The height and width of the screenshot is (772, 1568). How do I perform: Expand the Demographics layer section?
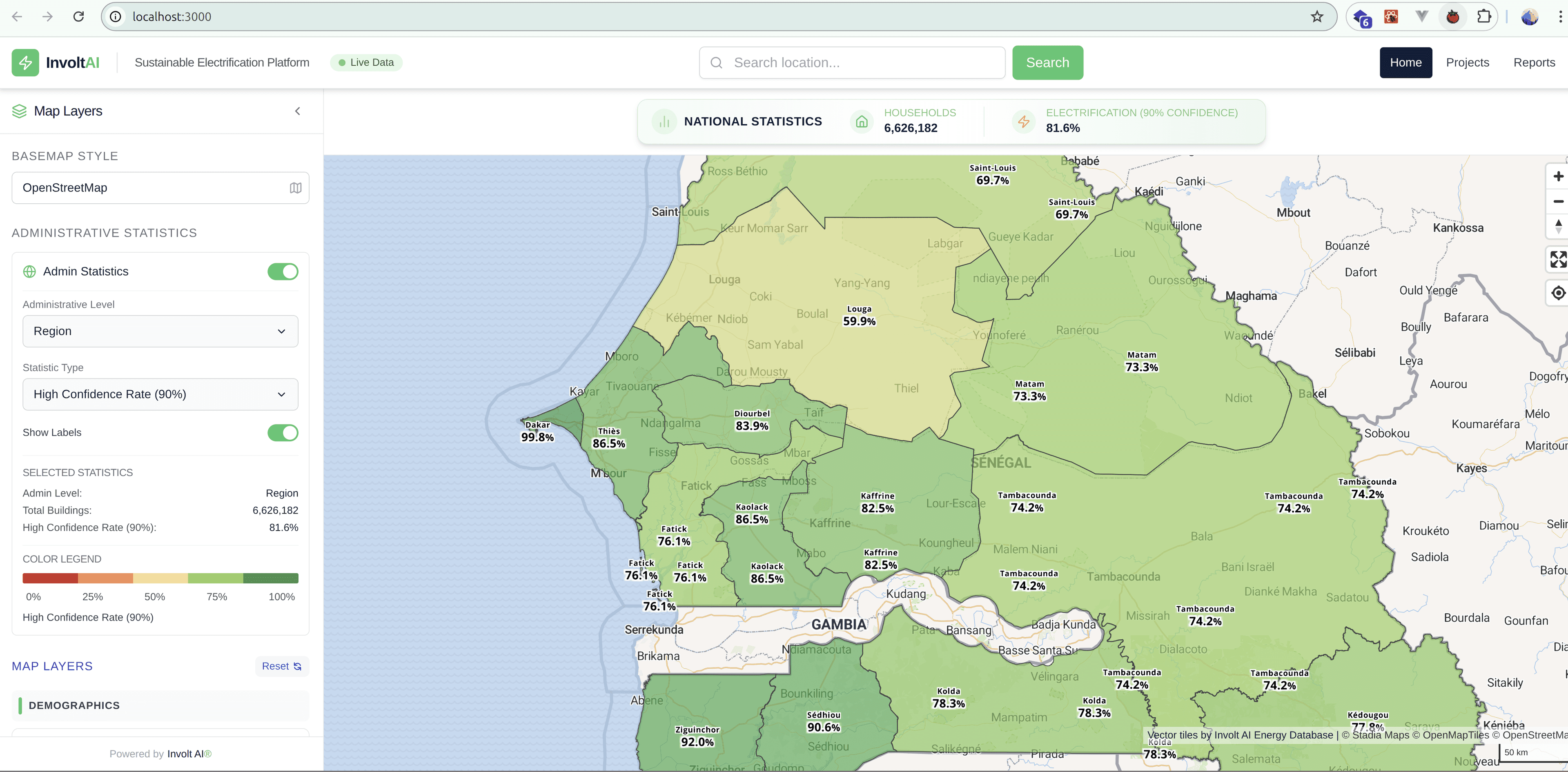point(160,706)
